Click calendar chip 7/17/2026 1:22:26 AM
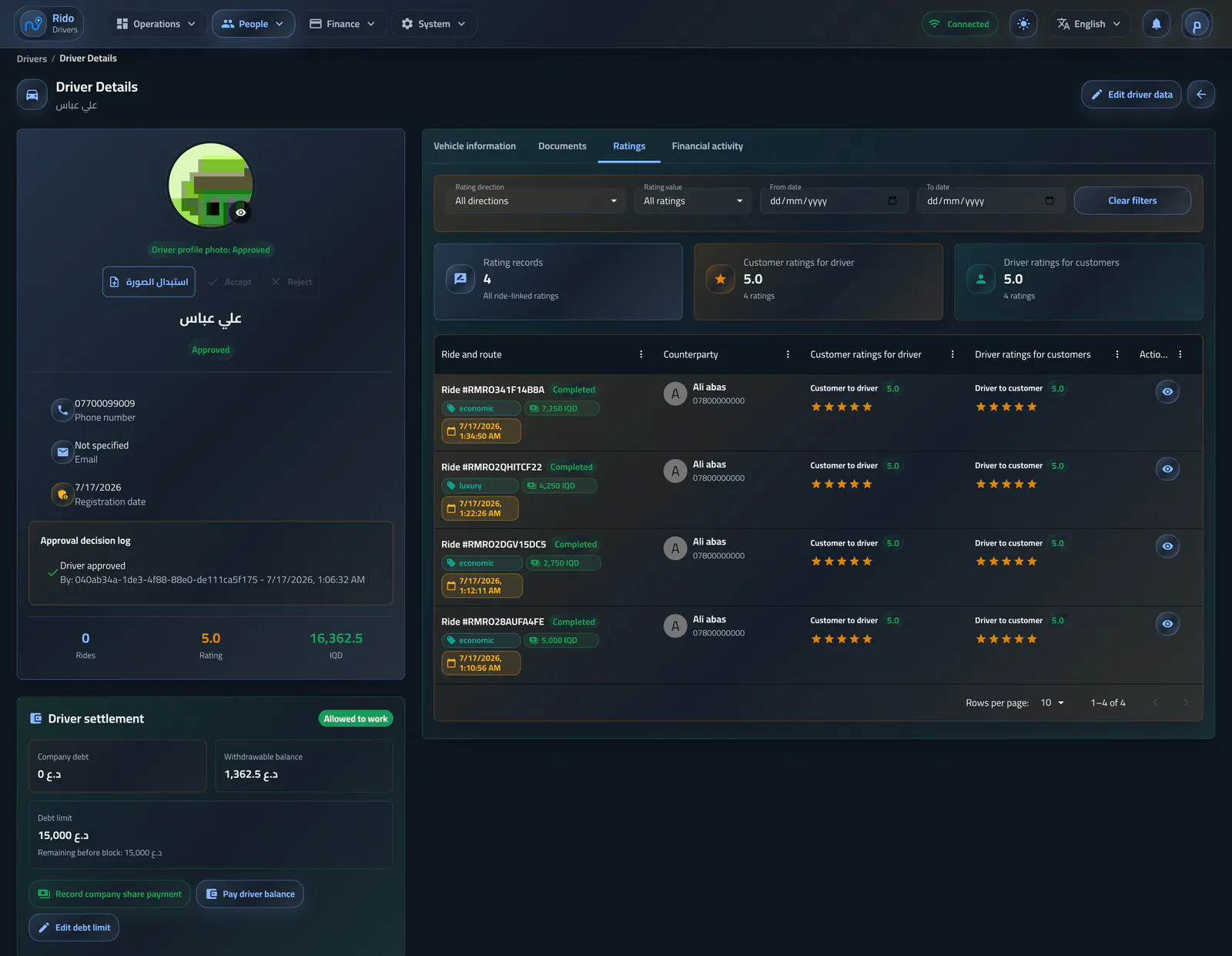 pos(480,508)
